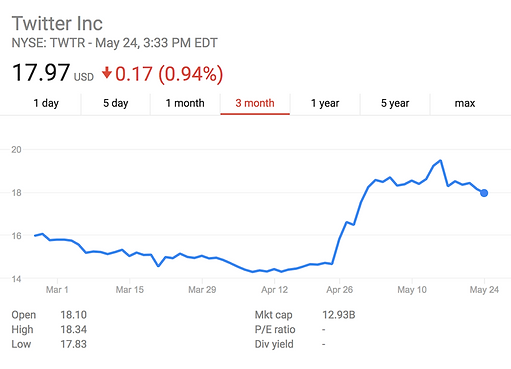Click the P/E ratio label
The width and height of the screenshot is (511, 369).
coord(275,329)
